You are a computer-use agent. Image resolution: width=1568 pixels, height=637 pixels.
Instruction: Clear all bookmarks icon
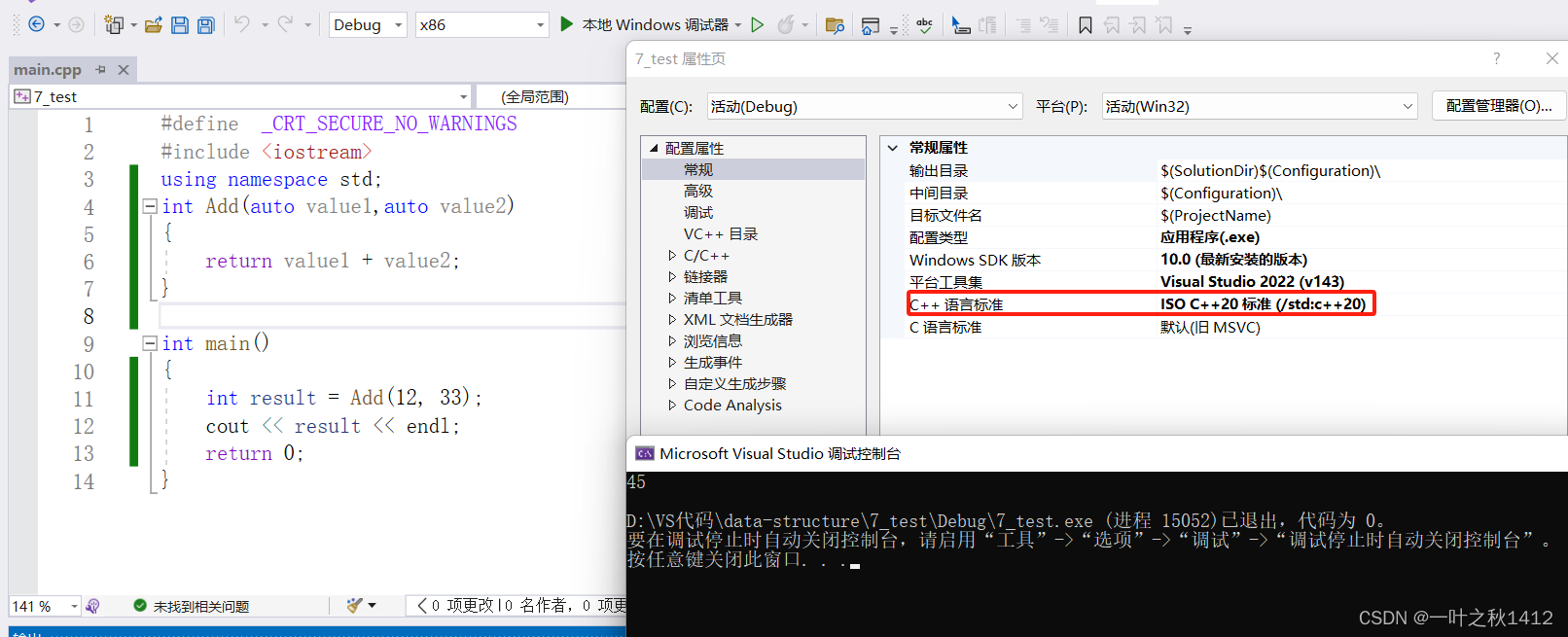[1164, 25]
